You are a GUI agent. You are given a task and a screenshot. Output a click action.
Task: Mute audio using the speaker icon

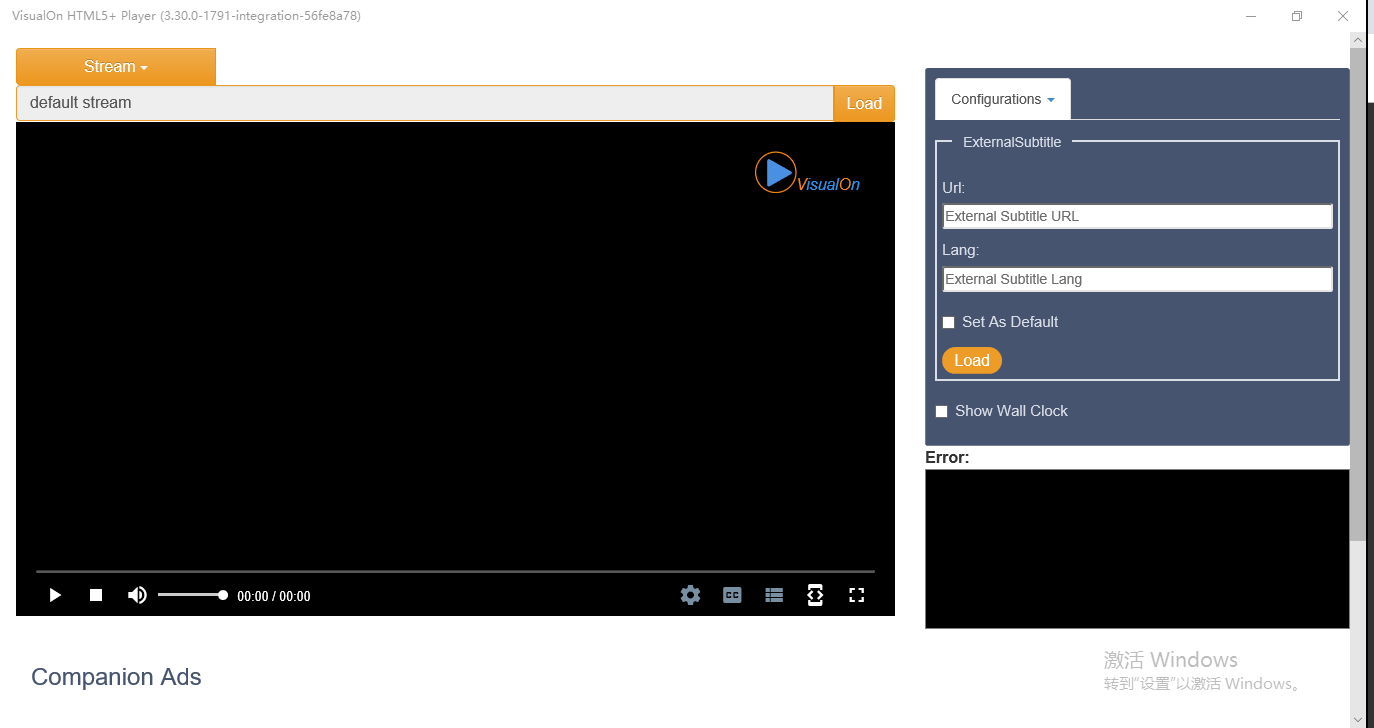137,595
